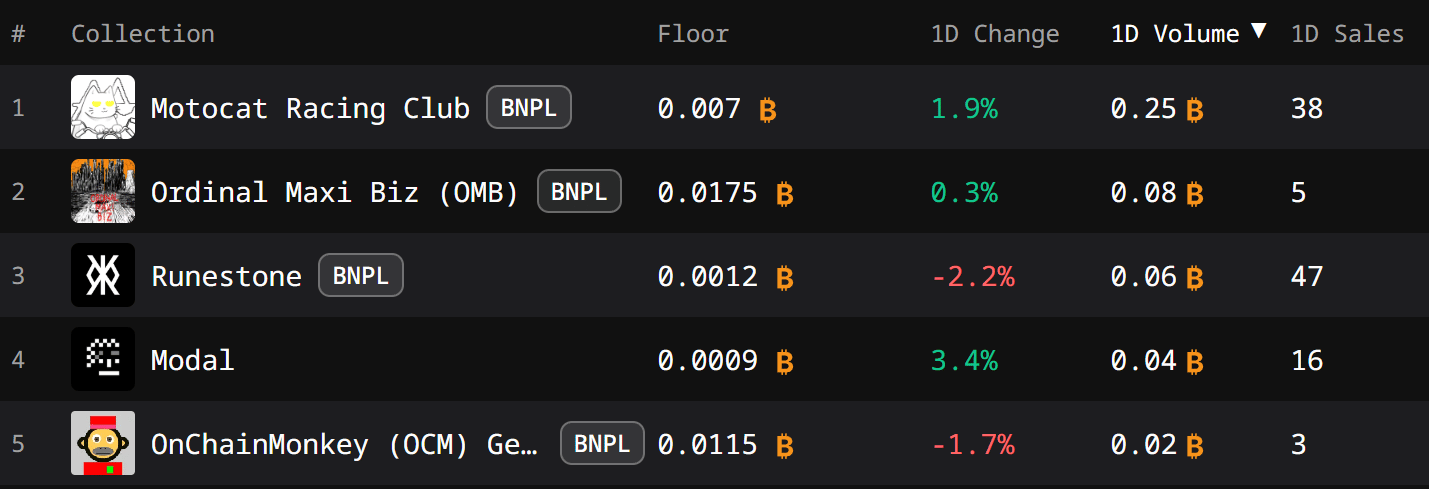Screen dimensions: 1429x489
Task: Click the Ordinal Maxi Biz collection image
Action: 103,192
